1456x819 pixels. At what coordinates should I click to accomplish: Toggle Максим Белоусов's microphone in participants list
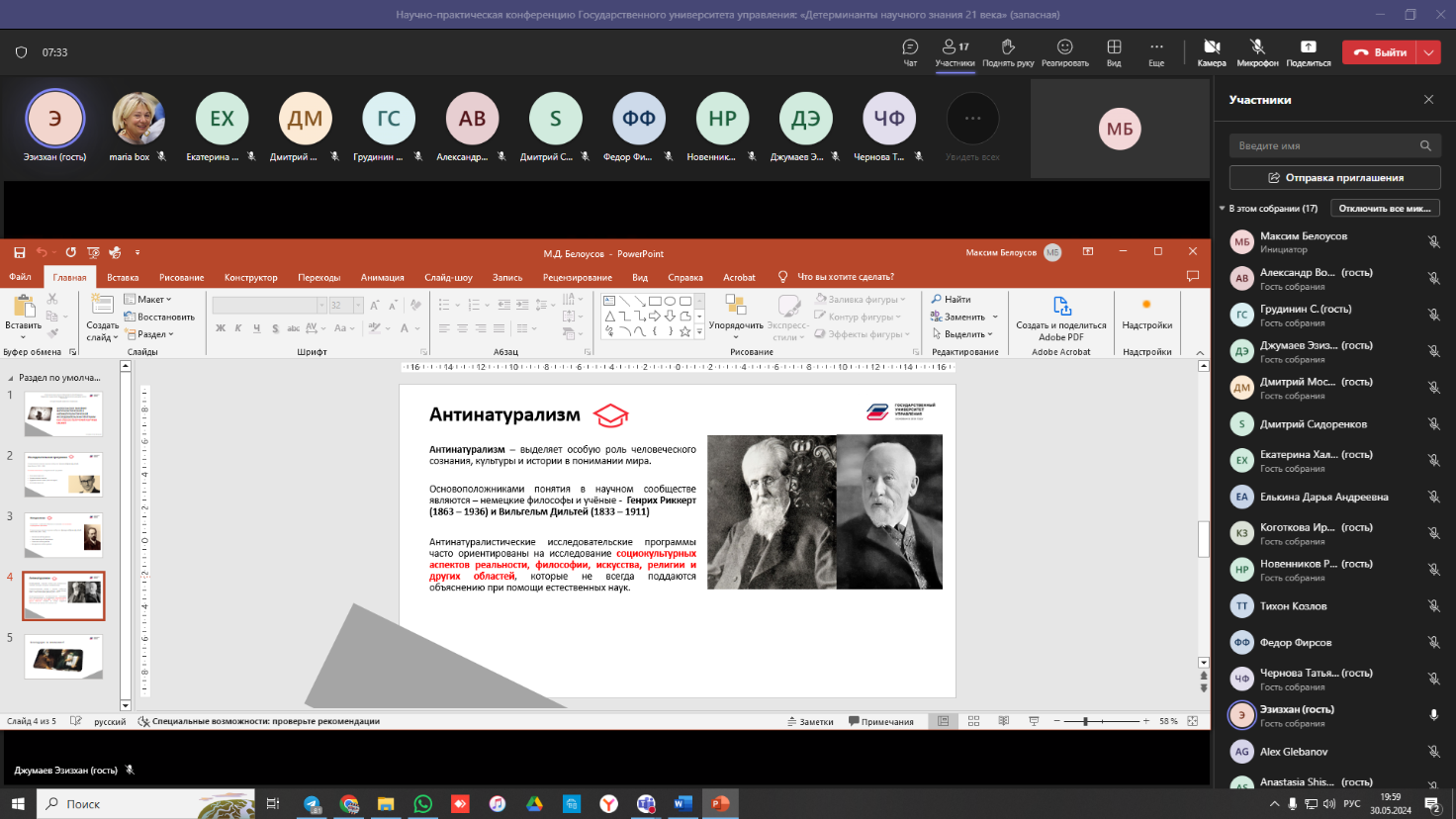(x=1433, y=242)
